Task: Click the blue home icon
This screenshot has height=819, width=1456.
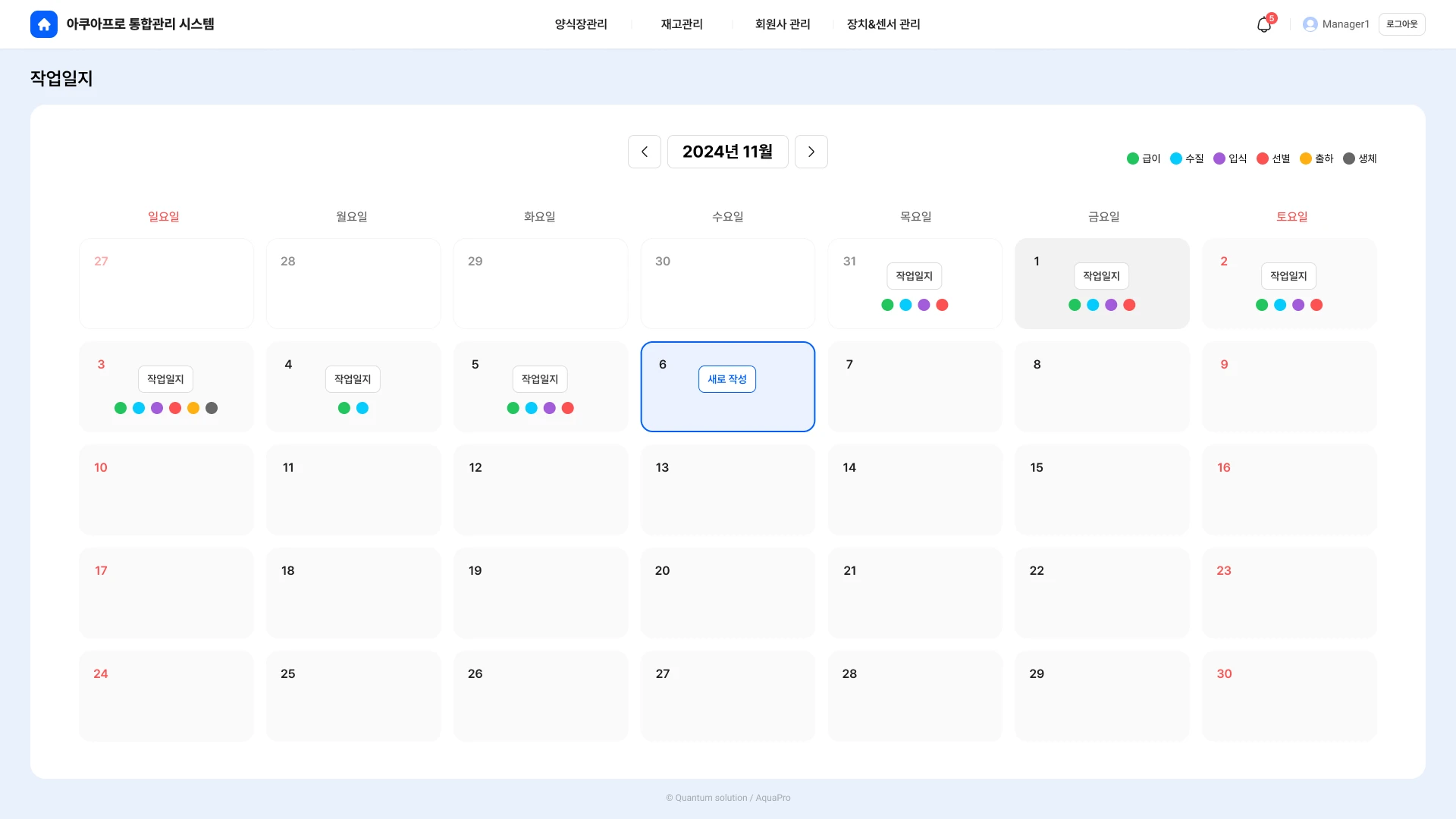Action: pos(44,24)
